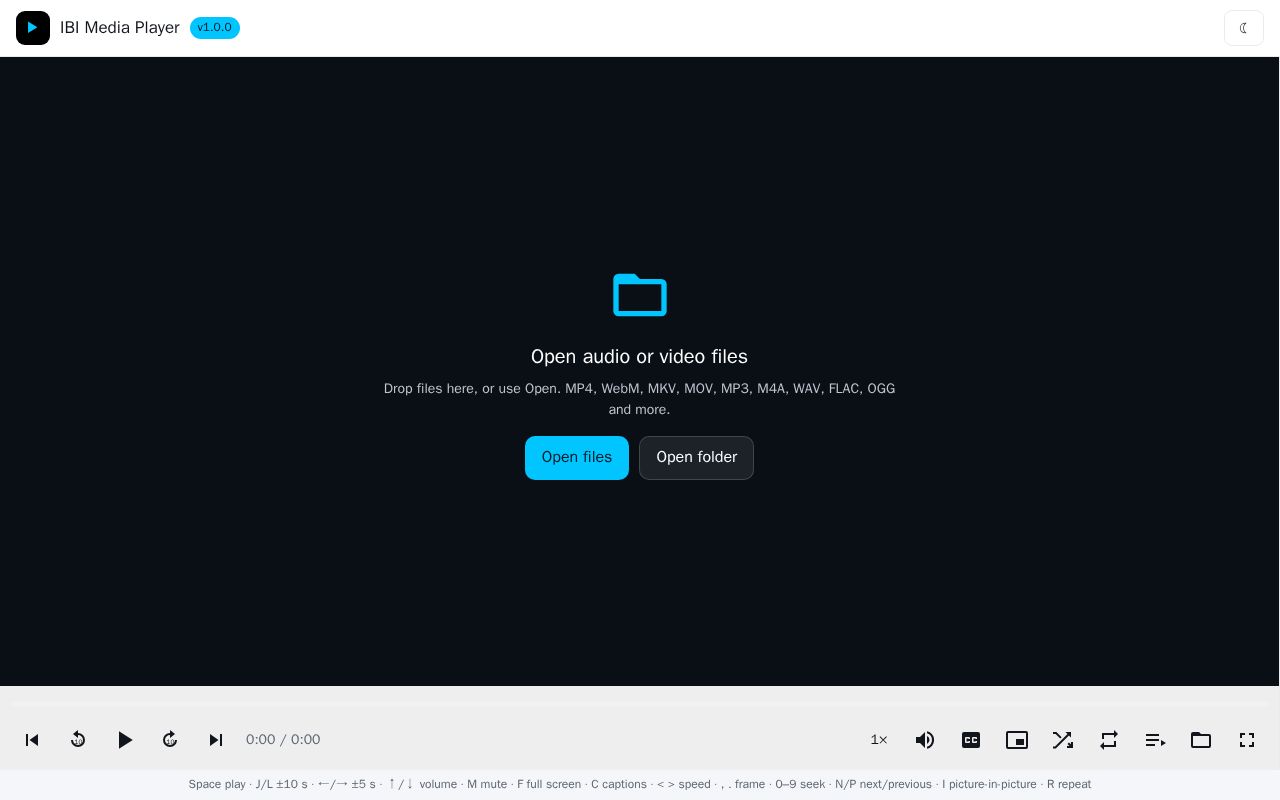The width and height of the screenshot is (1280, 800).
Task: Click the v1.0.0 version badge
Action: (215, 28)
